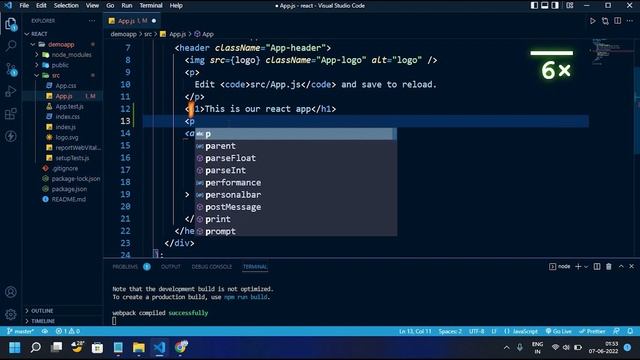The height and width of the screenshot is (360, 640).
Task: Click the npm run build link
Action: click(246, 297)
